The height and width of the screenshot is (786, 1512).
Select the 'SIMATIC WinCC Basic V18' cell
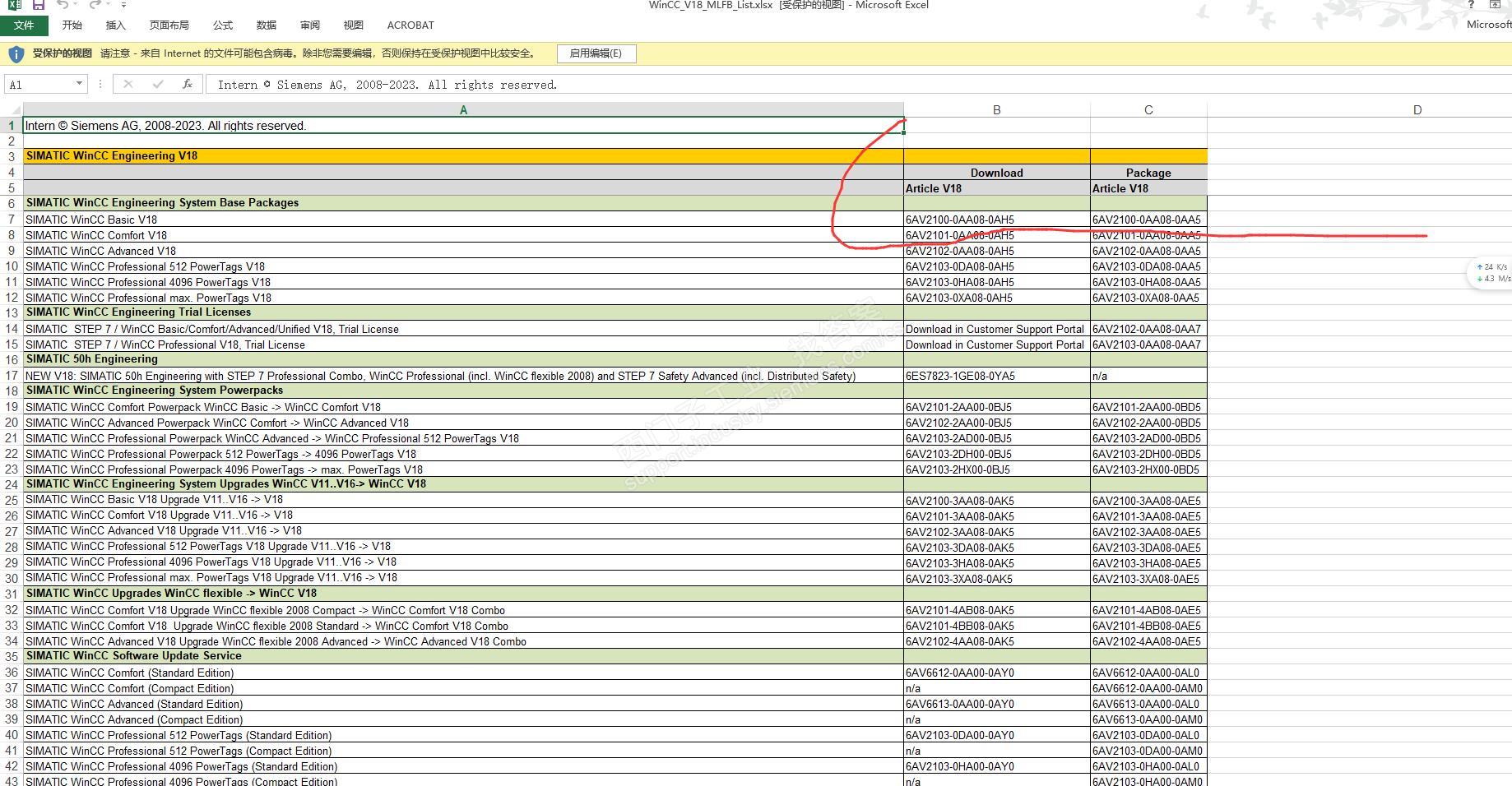[463, 220]
